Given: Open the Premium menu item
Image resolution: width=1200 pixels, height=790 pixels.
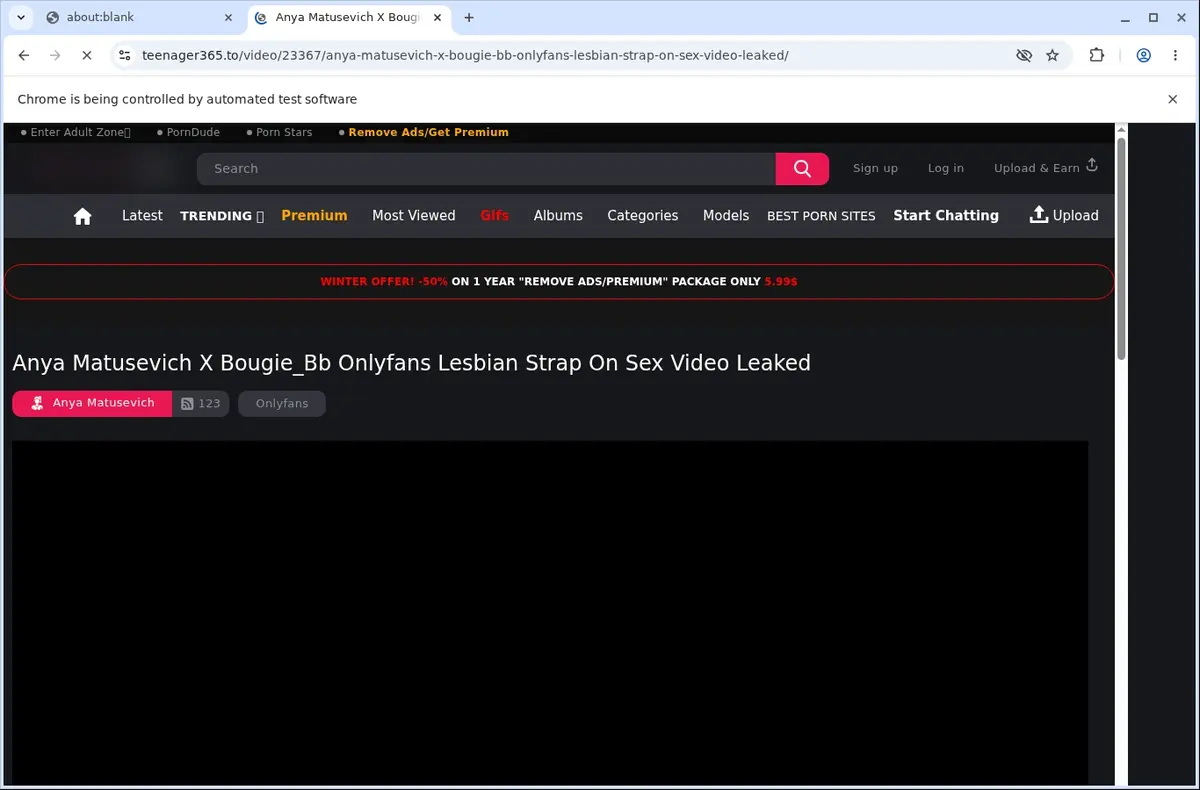Looking at the screenshot, I should (x=314, y=215).
